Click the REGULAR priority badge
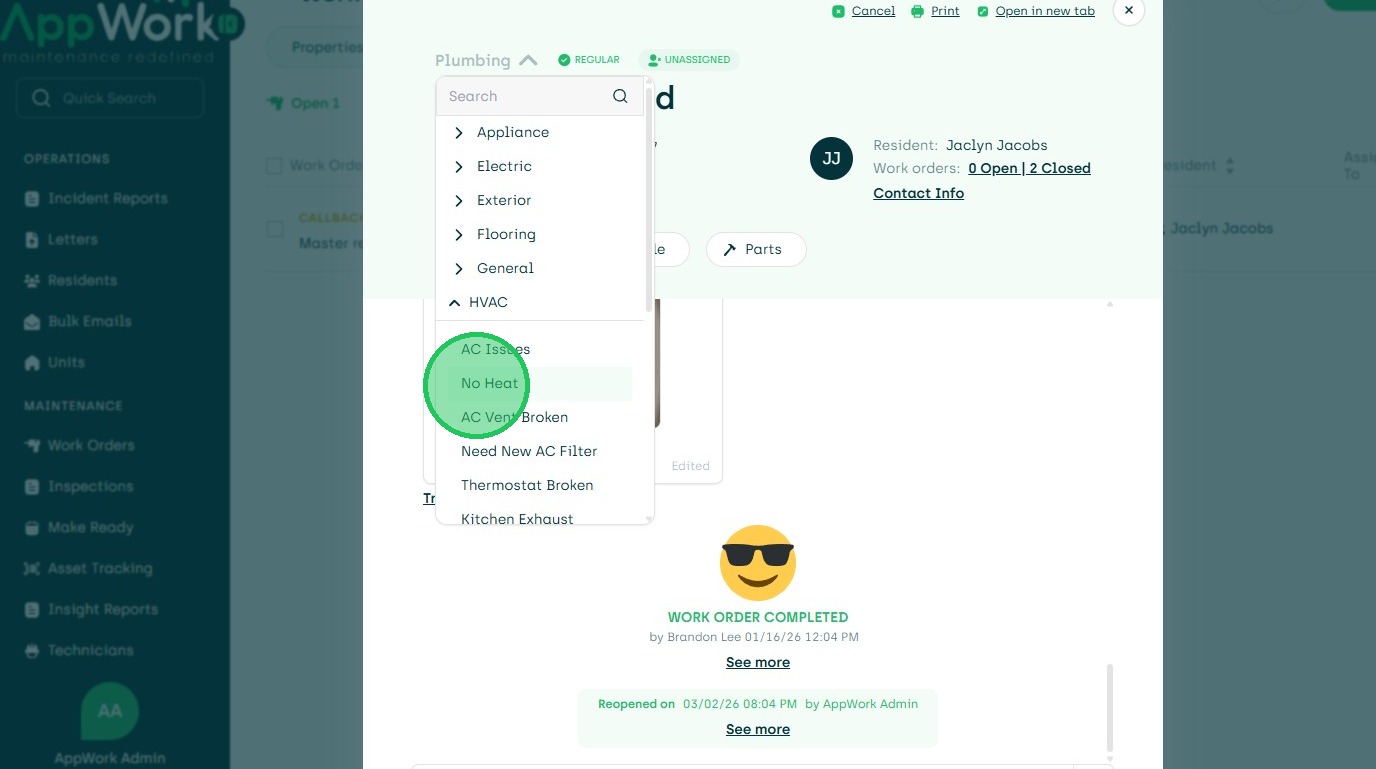This screenshot has width=1376, height=769. click(589, 60)
